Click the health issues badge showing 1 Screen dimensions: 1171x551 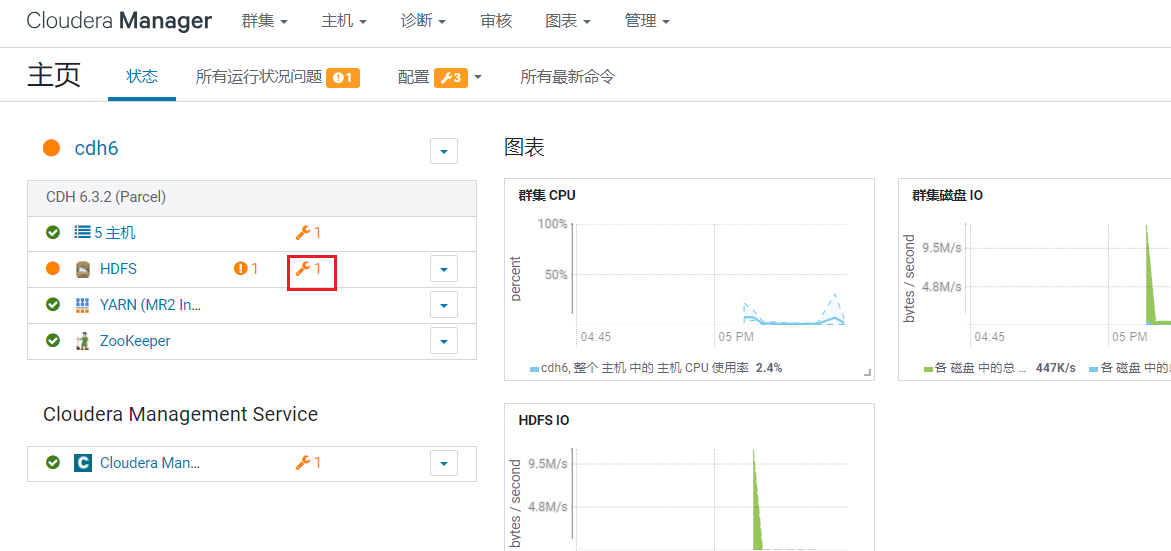343,78
